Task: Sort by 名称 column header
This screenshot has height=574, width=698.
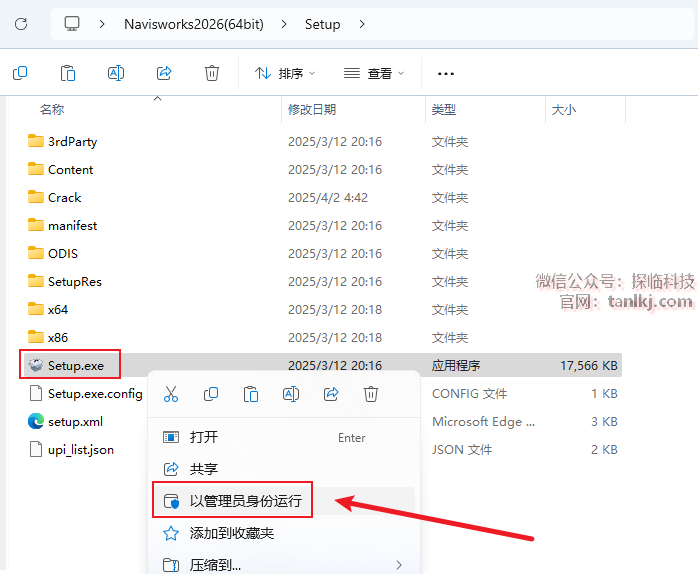Action: pyautogui.click(x=52, y=110)
